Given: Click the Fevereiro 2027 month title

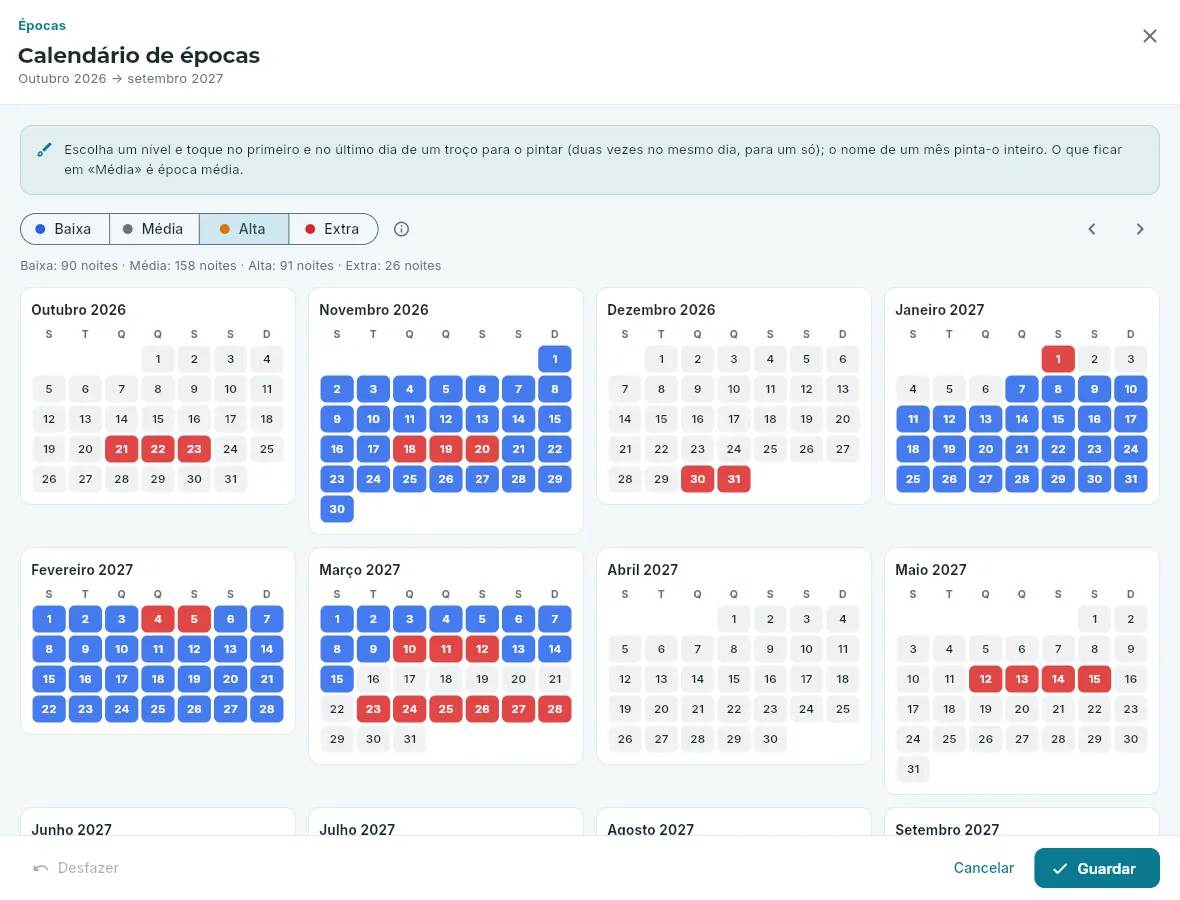Looking at the screenshot, I should (x=82, y=570).
